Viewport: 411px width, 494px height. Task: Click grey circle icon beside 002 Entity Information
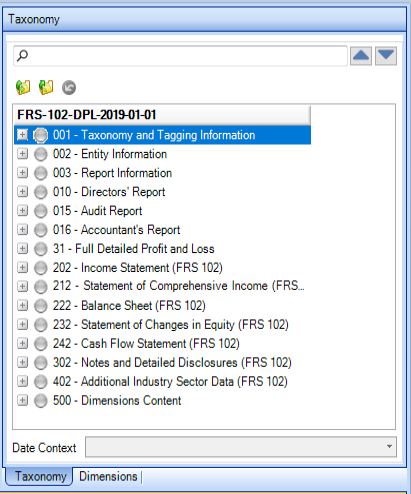click(41, 154)
